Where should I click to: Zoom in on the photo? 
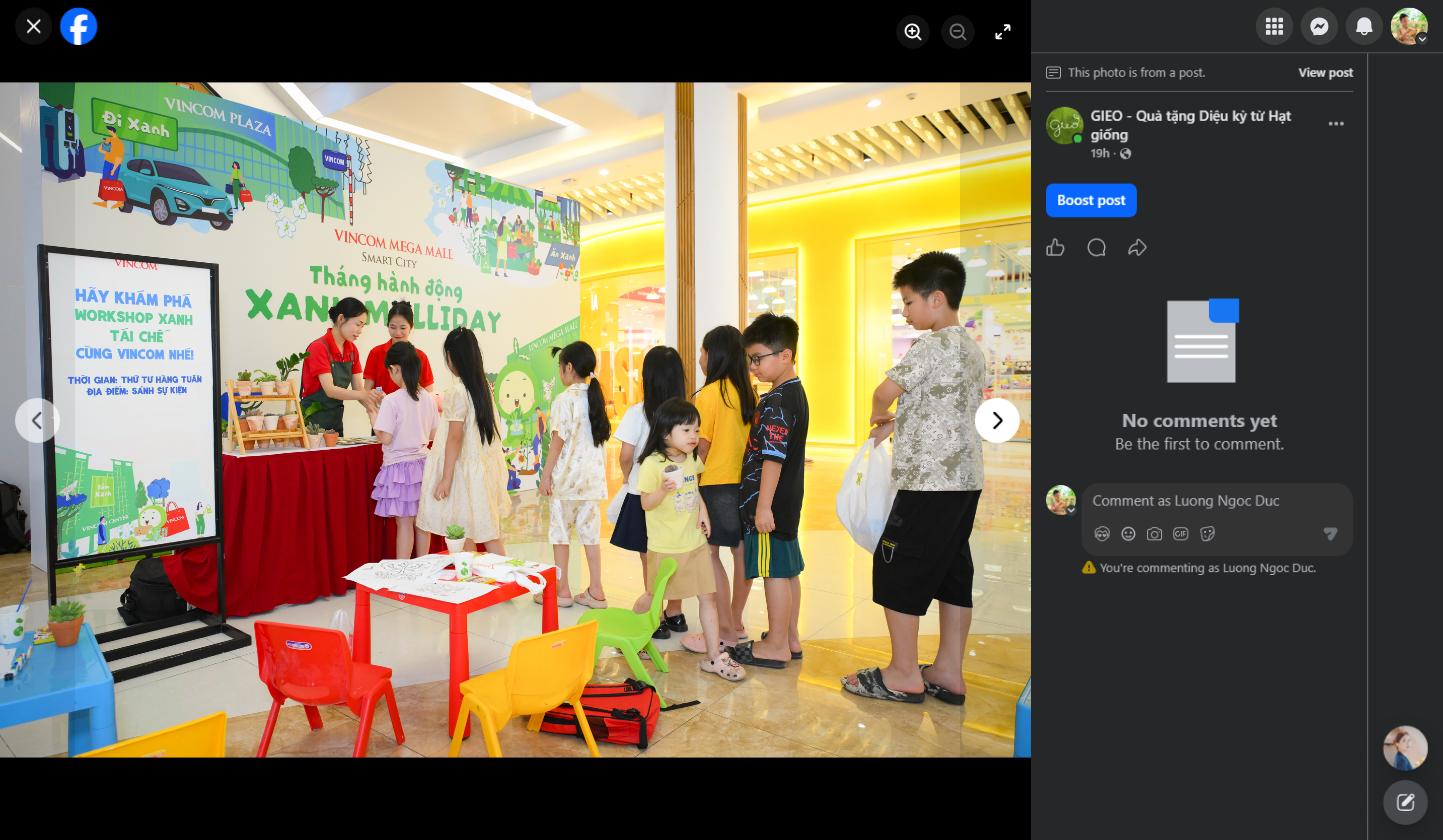coord(913,32)
